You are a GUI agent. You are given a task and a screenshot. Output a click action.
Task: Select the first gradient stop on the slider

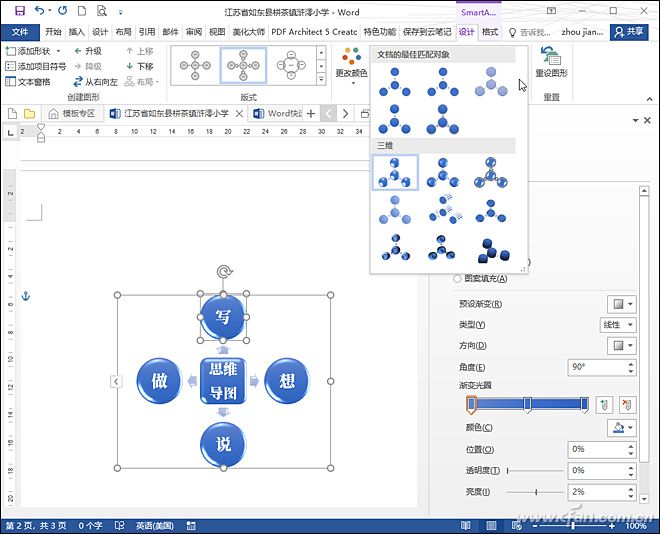(471, 404)
